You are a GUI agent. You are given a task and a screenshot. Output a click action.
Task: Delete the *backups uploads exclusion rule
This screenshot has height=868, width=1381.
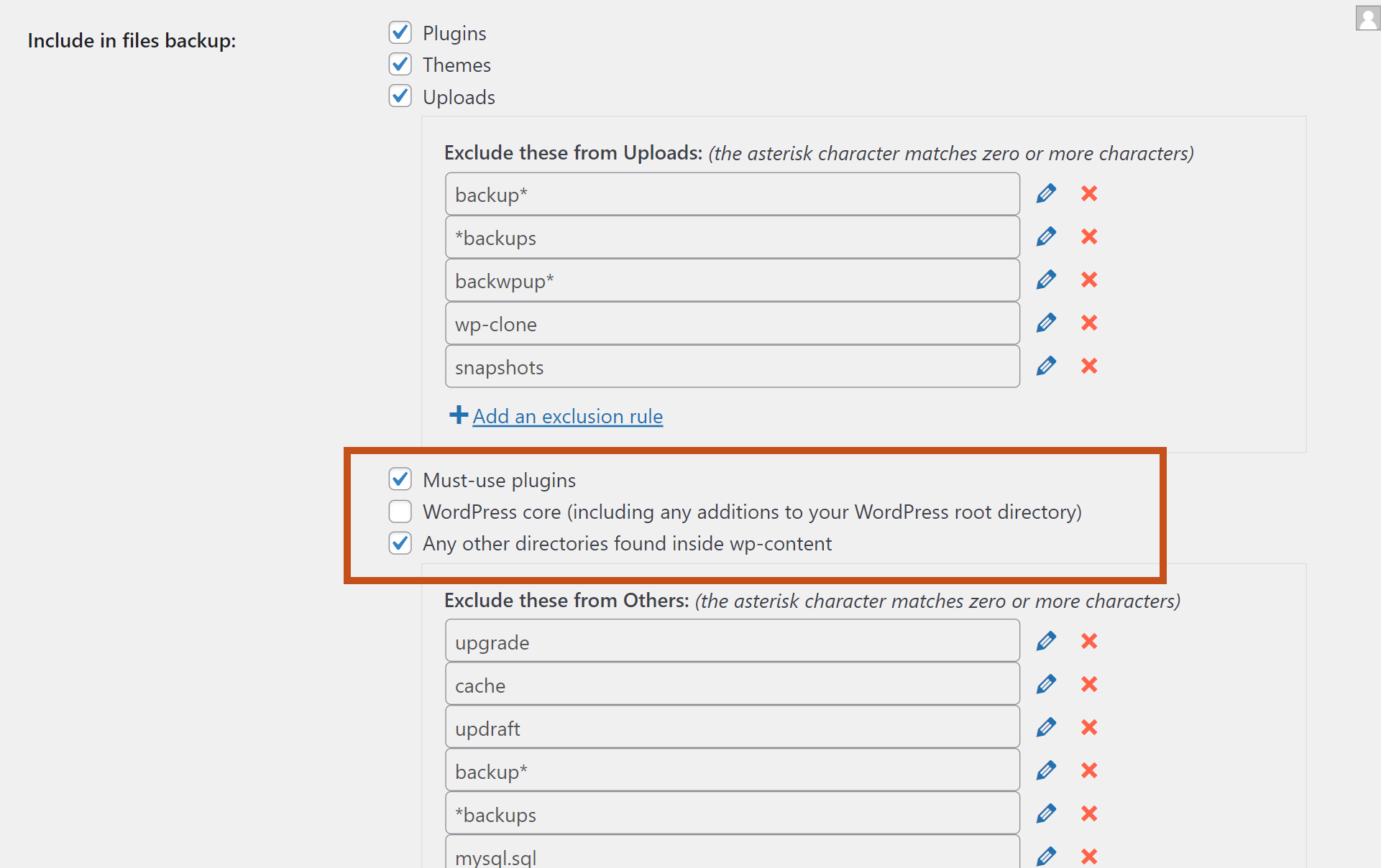click(1089, 236)
